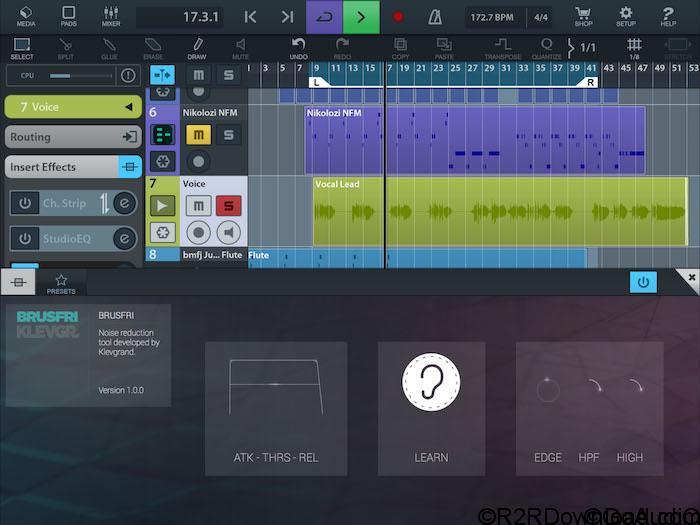This screenshot has height=525, width=700.
Task: Choose the Erase tool
Action: coord(153,49)
